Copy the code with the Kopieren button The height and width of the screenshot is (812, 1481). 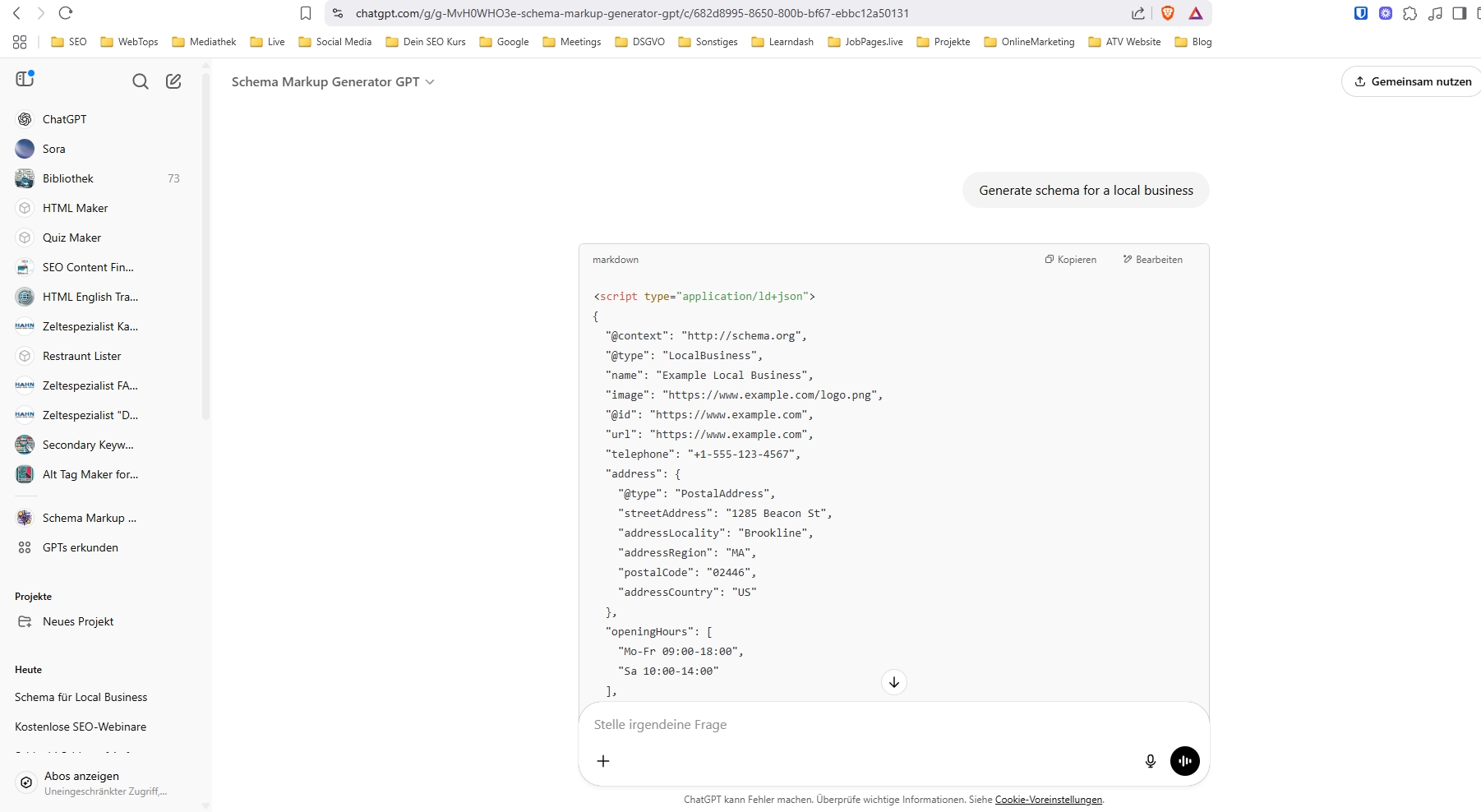point(1070,260)
